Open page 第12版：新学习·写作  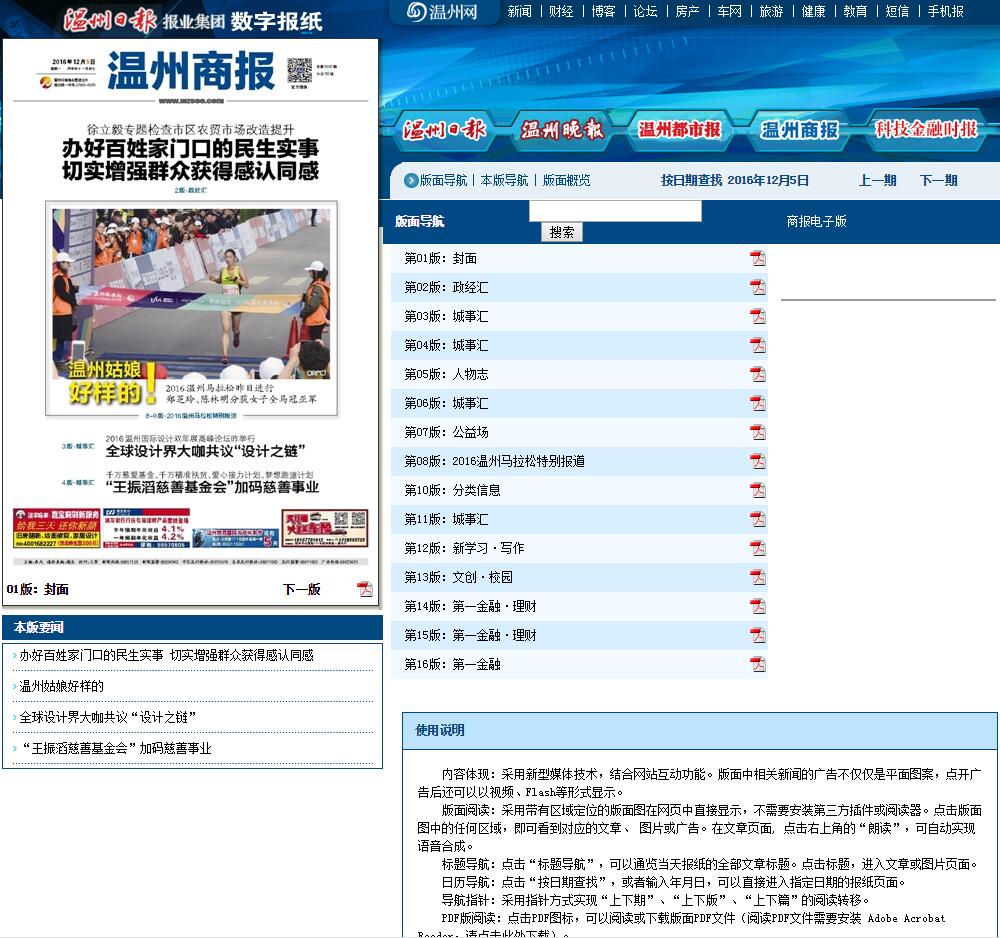[464, 548]
